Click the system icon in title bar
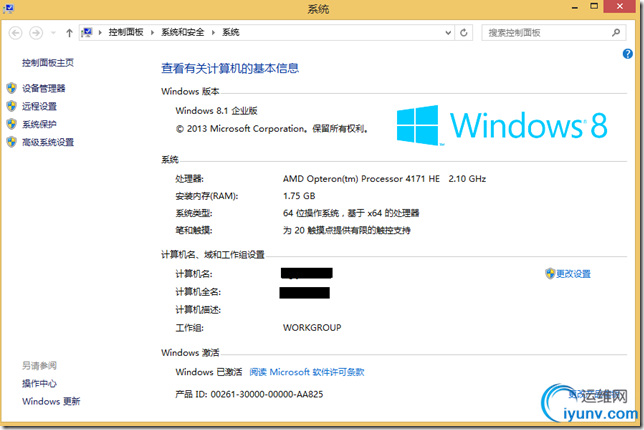 pyautogui.click(x=8, y=8)
